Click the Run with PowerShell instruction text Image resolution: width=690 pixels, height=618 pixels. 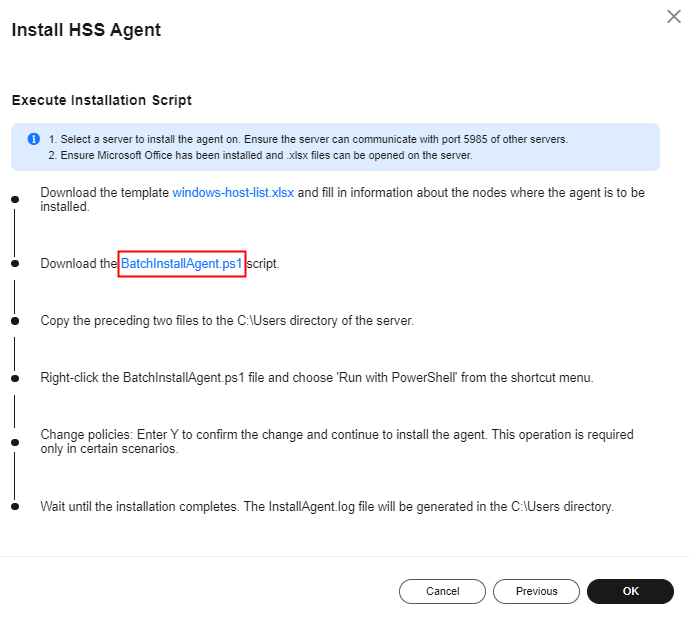pos(317,378)
